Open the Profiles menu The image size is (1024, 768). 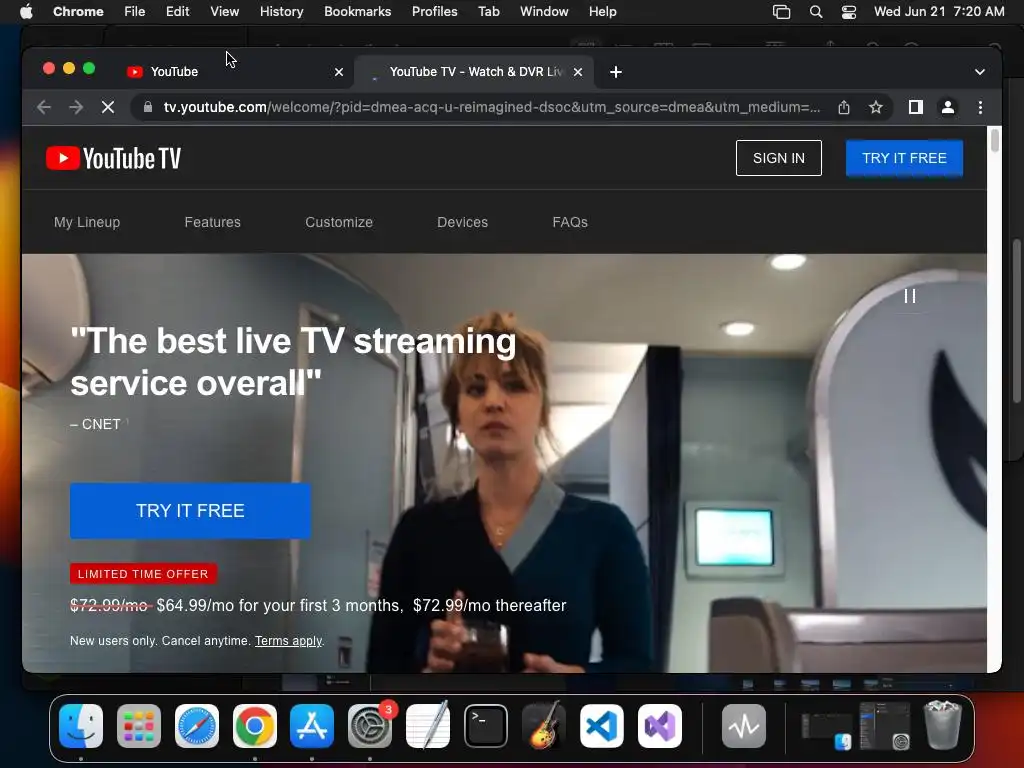(x=434, y=12)
